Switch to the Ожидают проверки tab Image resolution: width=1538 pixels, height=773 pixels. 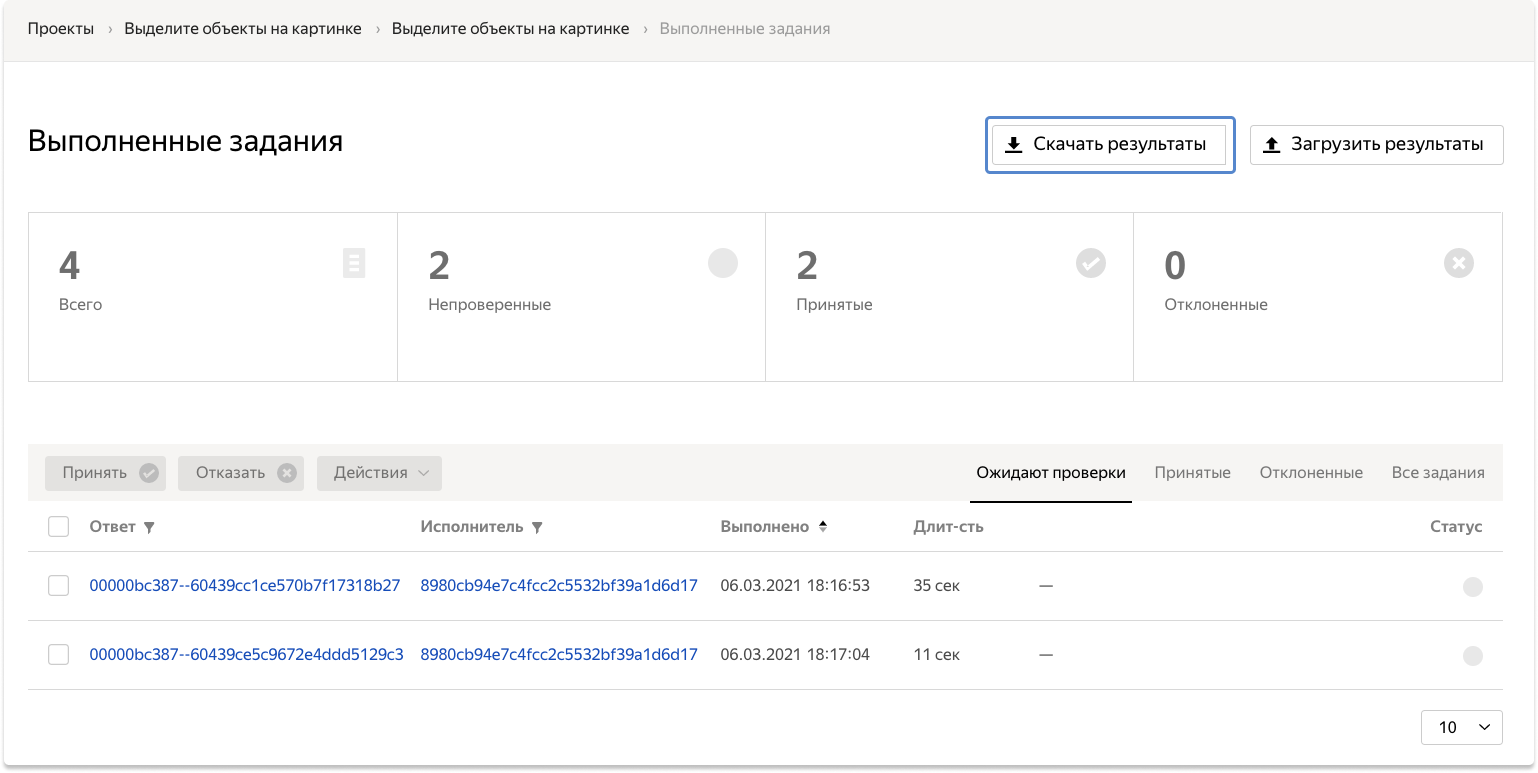(1051, 473)
